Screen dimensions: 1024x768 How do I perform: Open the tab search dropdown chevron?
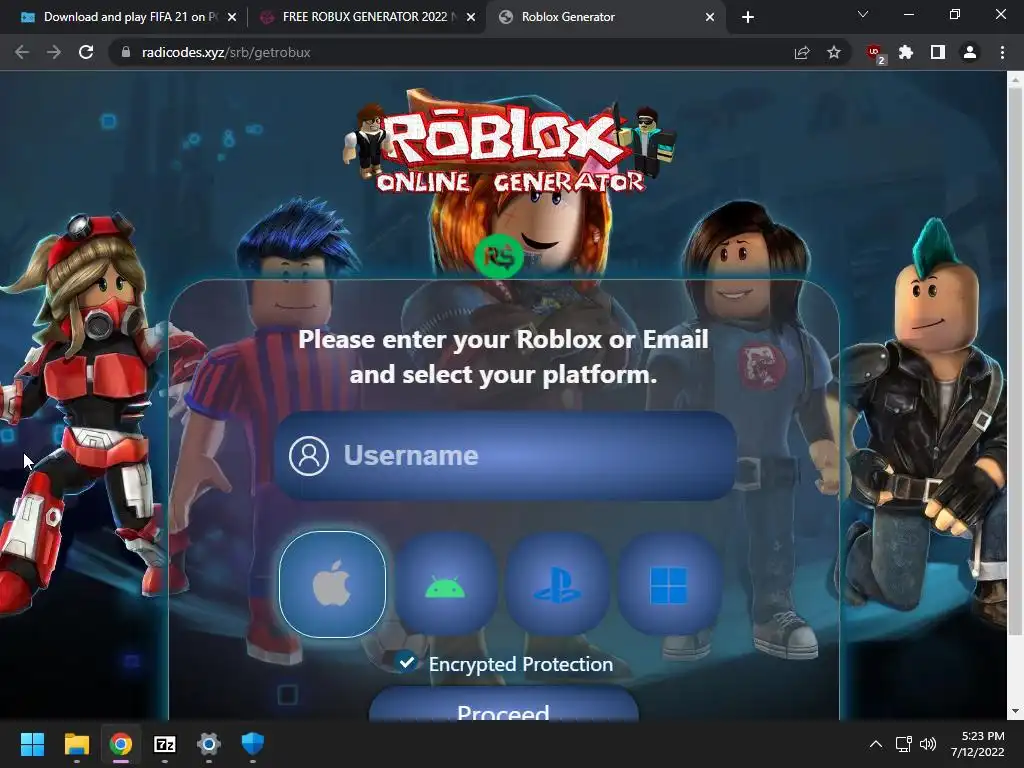click(x=863, y=14)
